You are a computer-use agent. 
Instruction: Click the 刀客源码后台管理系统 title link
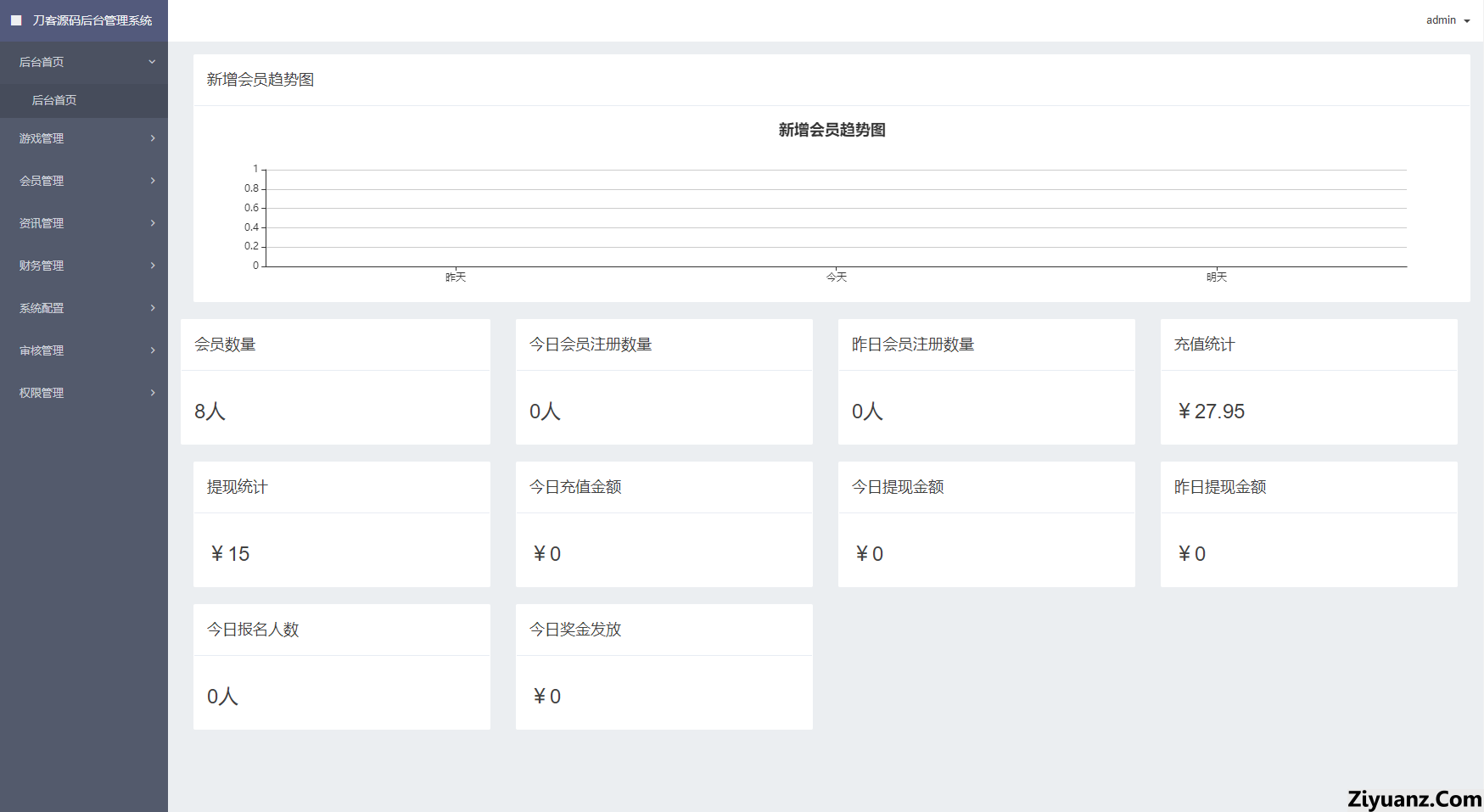click(x=92, y=20)
